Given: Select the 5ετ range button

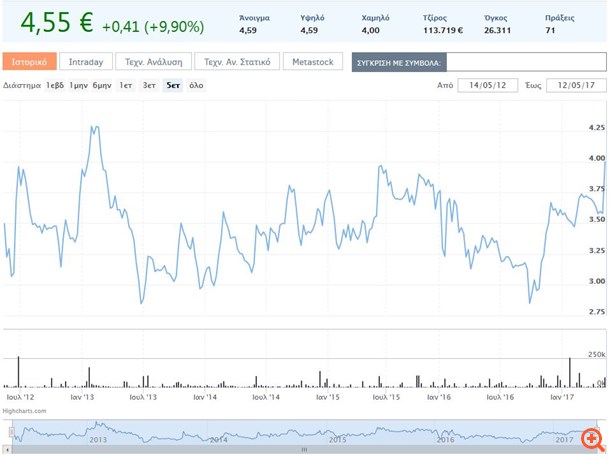Looking at the screenshot, I should coord(173,85).
